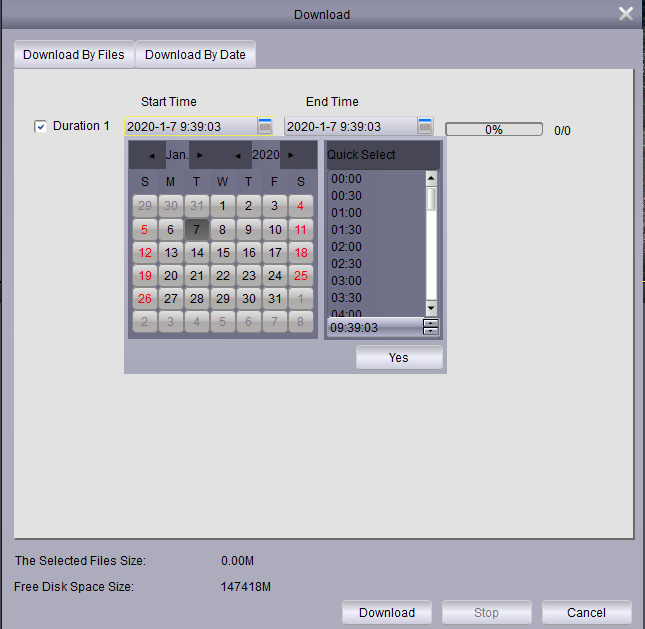The image size is (645, 629).
Task: Select December 29 greyed day
Action: [145, 206]
